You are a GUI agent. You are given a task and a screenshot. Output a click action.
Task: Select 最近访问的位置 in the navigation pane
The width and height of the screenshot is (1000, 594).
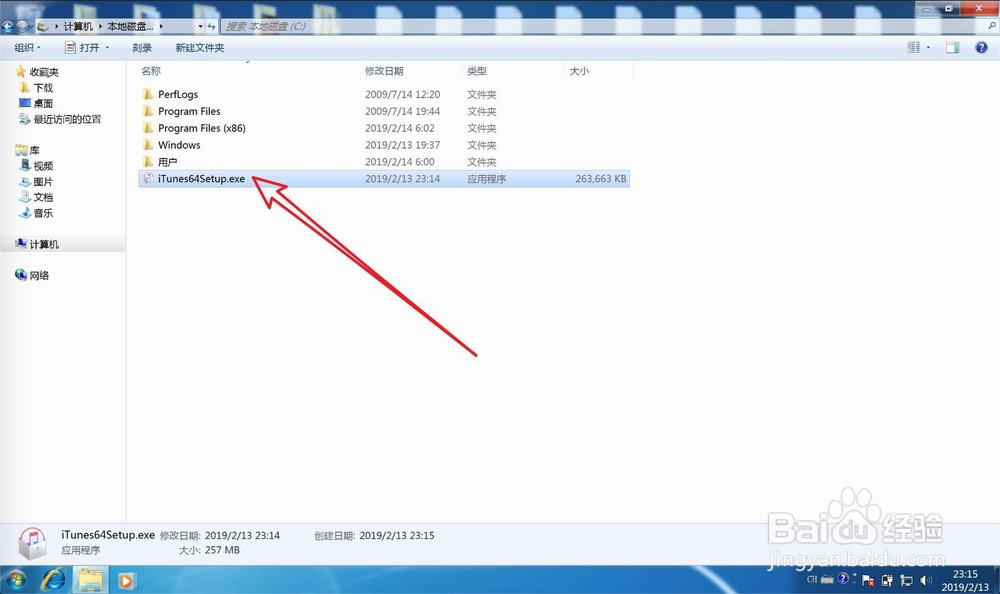[x=61, y=119]
